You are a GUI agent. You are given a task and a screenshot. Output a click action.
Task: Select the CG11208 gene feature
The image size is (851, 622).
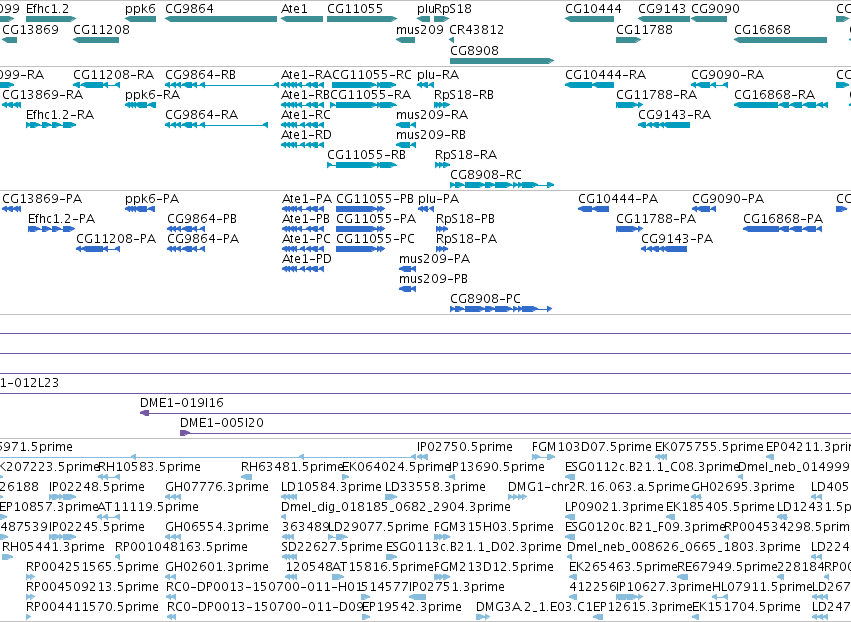point(96,40)
